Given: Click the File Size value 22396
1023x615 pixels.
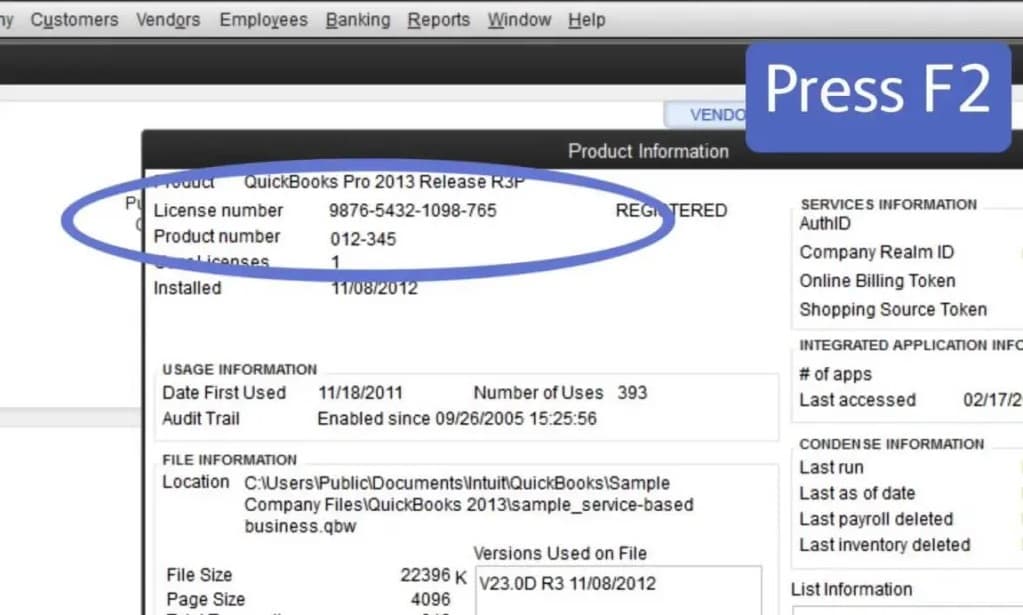Looking at the screenshot, I should [x=425, y=575].
